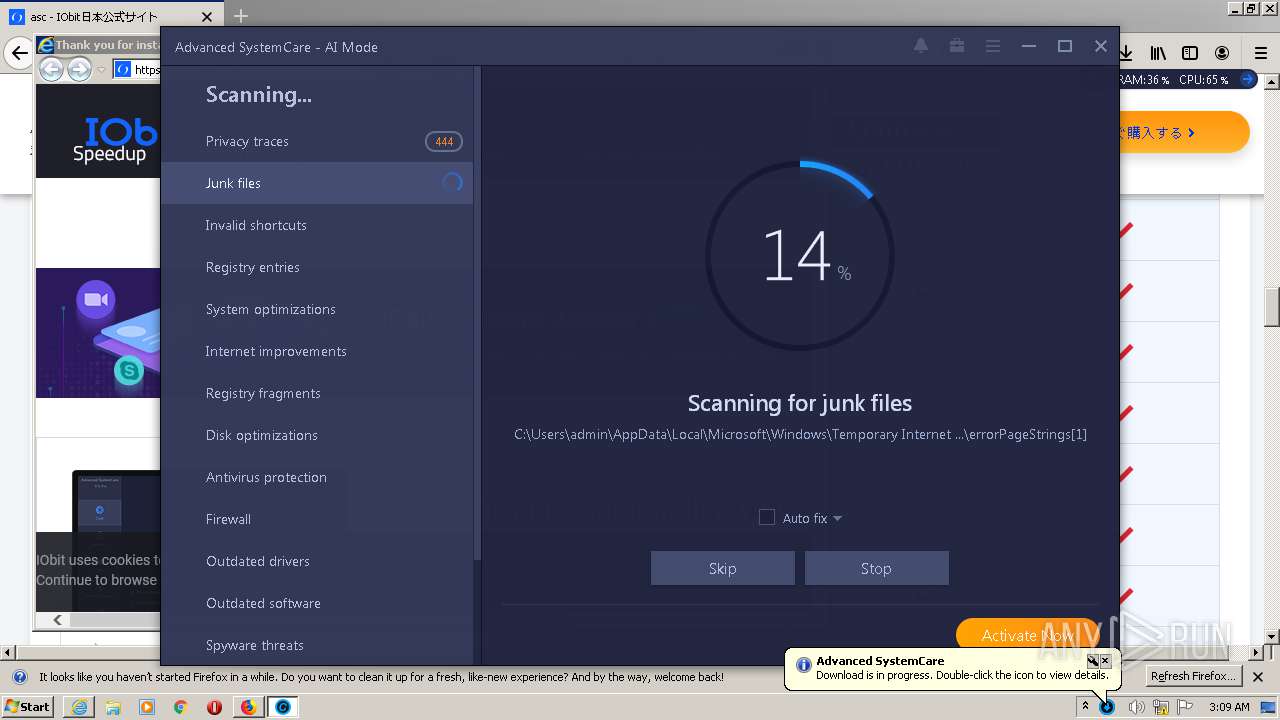
Task: Open the volume speaker tray icon
Action: 1136,707
